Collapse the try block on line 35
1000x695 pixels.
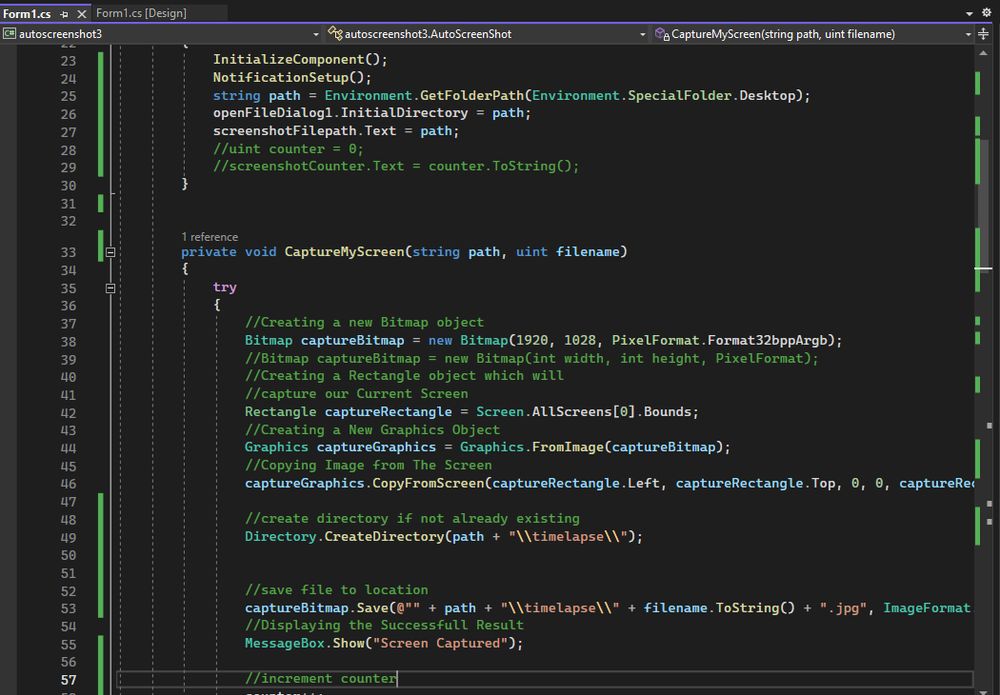[x=110, y=288]
